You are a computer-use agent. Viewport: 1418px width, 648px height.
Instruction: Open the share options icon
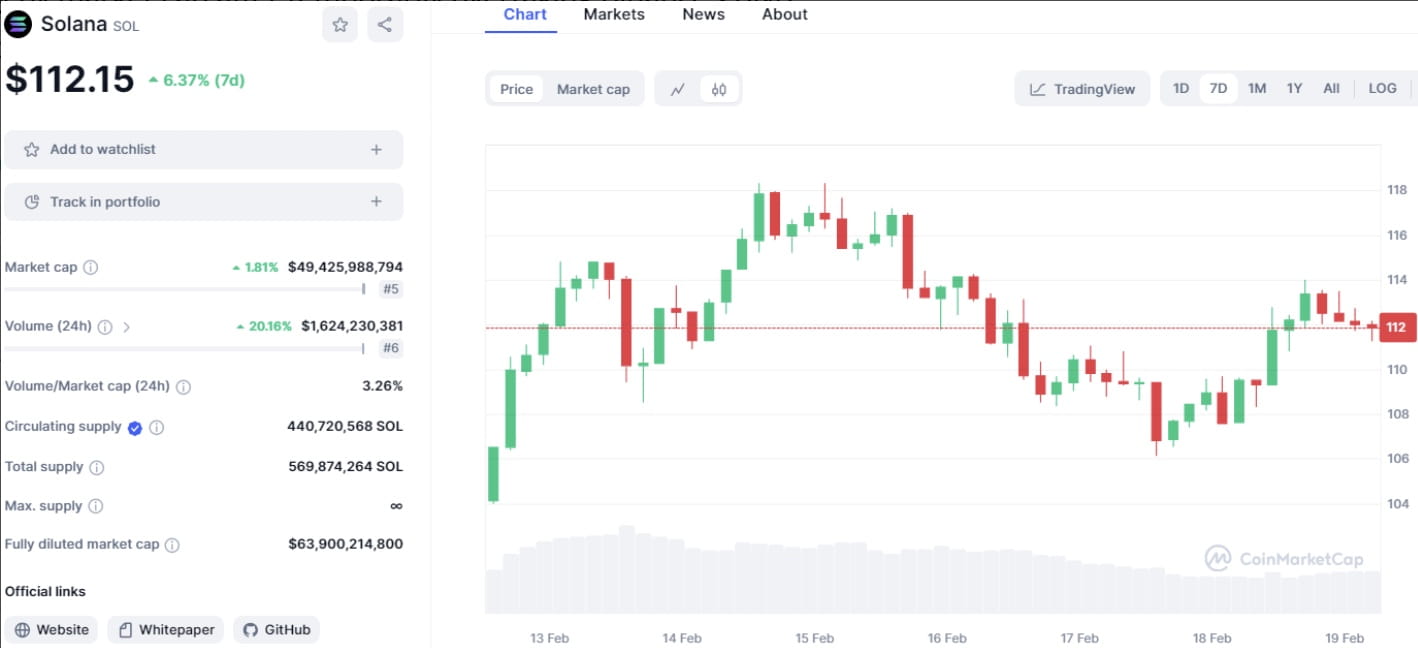[385, 24]
